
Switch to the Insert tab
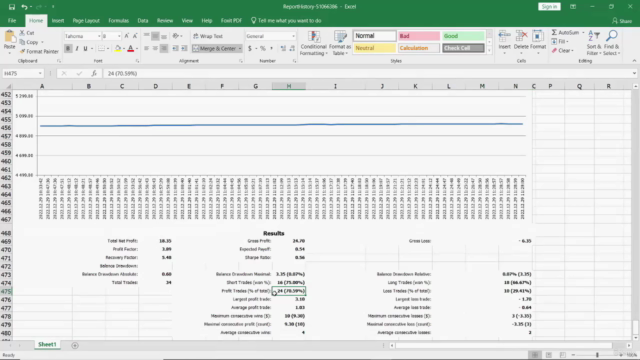click(x=58, y=20)
